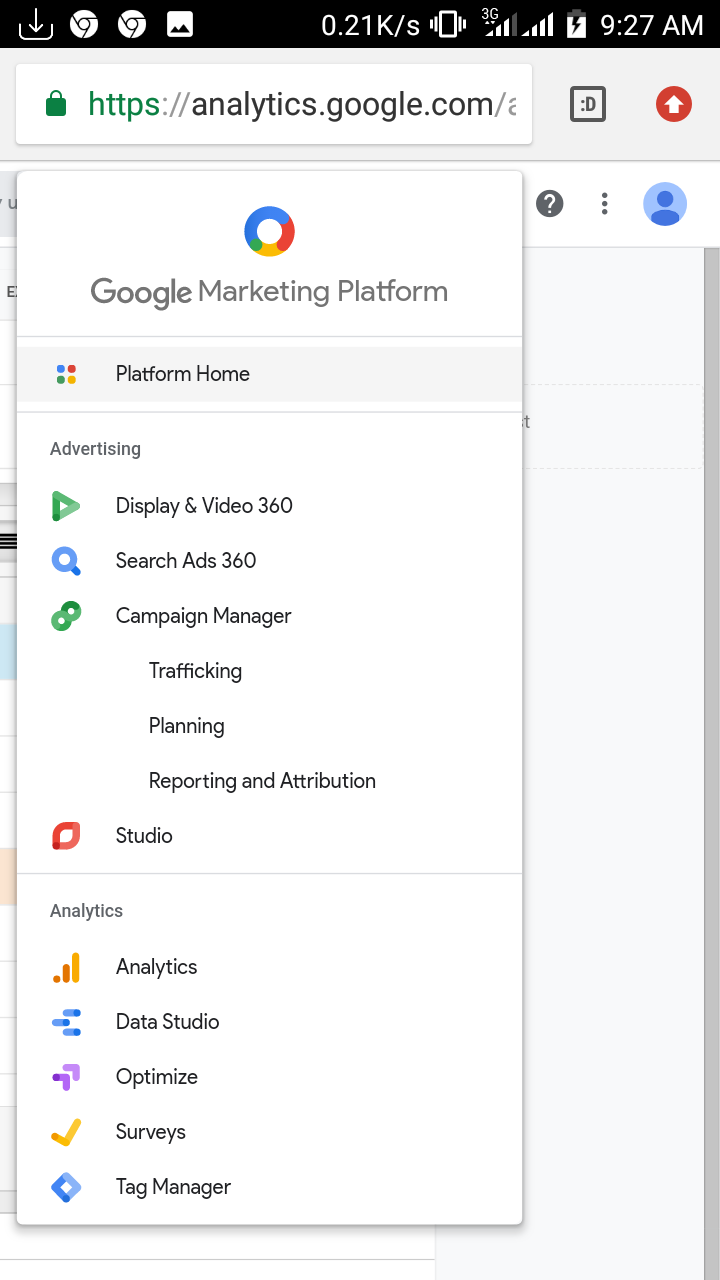Click the Analytics section heading
Screen dimensions: 720x1280
click(x=86, y=911)
